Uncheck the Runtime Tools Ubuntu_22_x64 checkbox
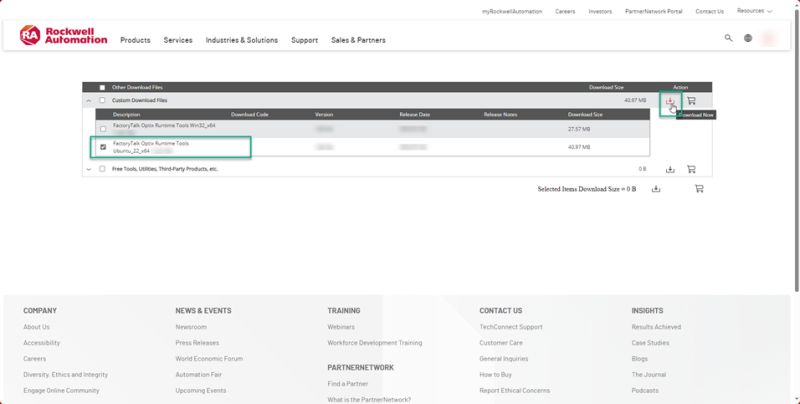 coord(103,147)
